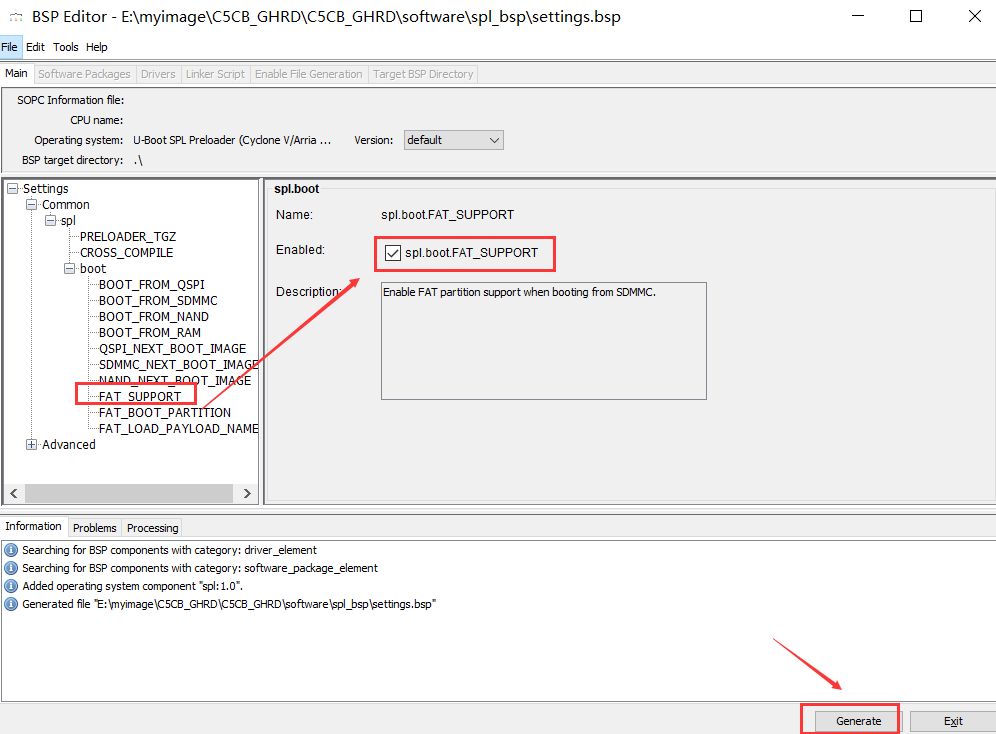Open the Edit menu
The image size is (996, 734).
tap(35, 47)
